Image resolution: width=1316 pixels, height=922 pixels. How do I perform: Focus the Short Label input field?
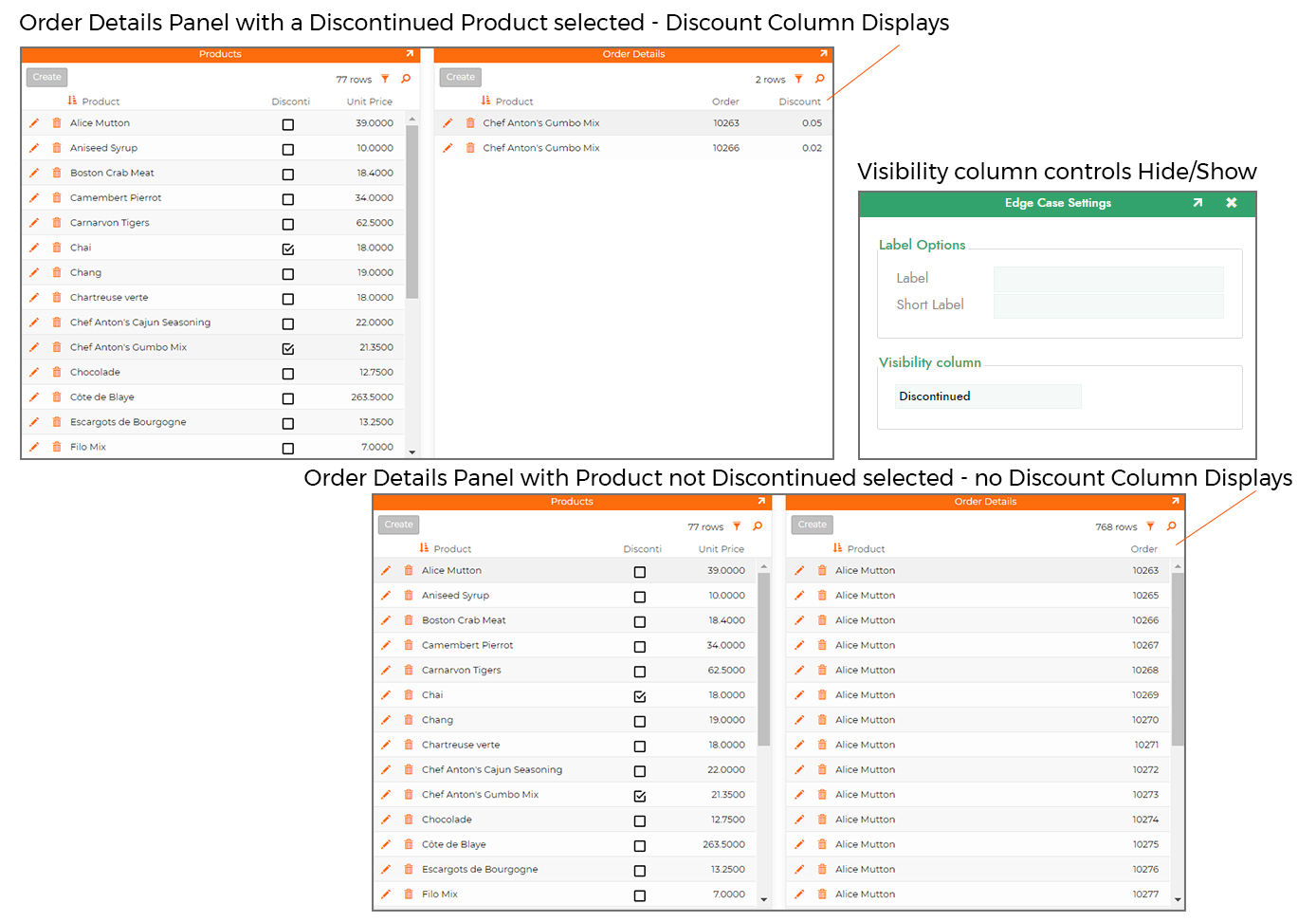pos(1107,305)
